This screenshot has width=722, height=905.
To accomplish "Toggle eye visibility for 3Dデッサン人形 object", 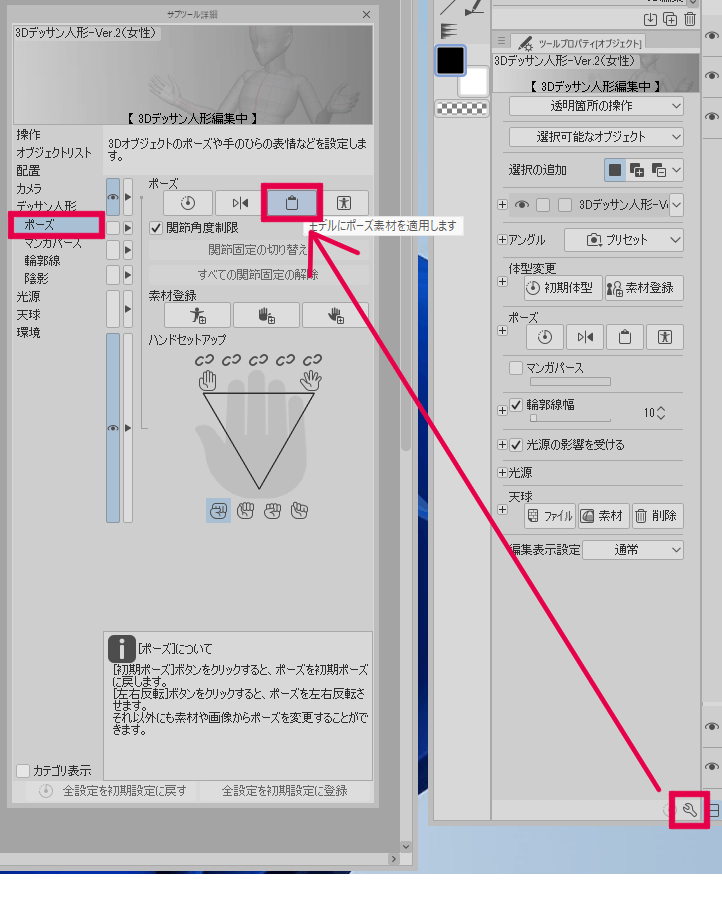I will point(522,205).
